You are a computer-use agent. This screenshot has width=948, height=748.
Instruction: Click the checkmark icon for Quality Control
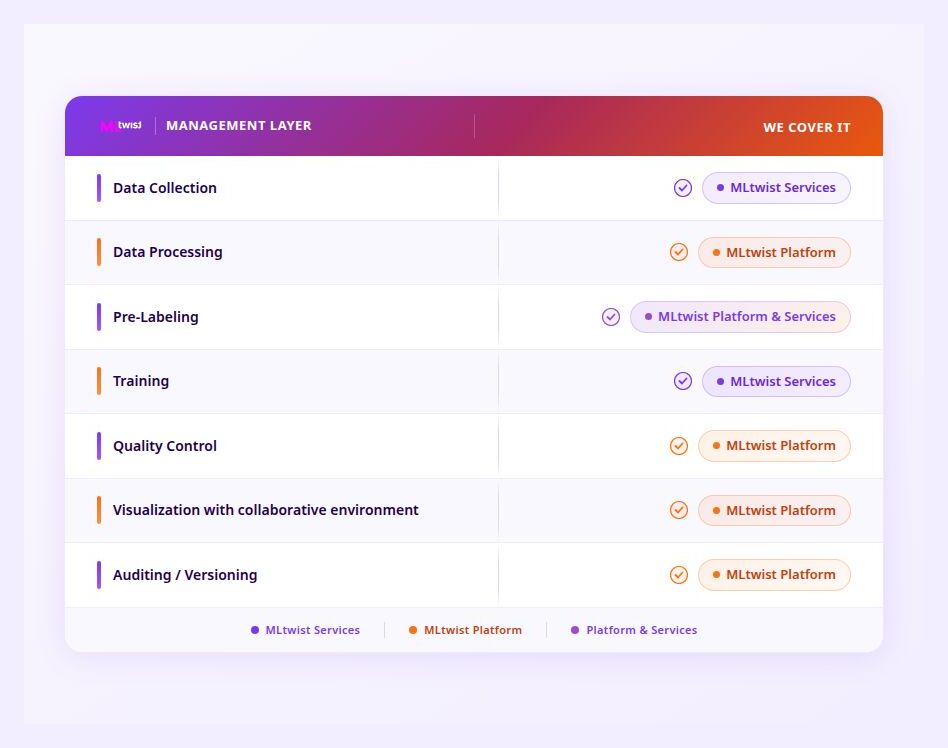click(x=679, y=446)
